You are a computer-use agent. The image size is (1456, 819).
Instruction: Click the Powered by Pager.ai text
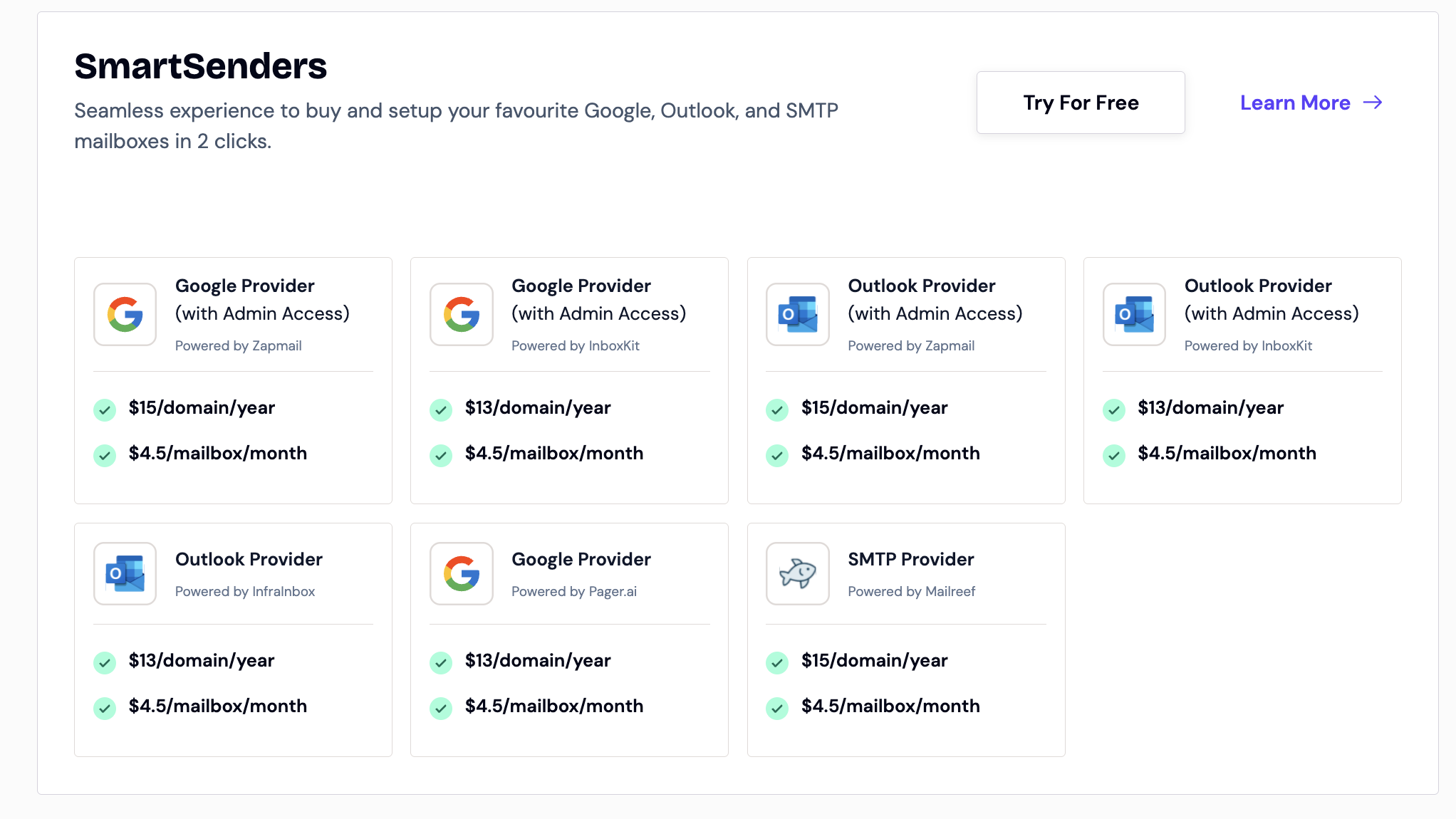click(573, 591)
